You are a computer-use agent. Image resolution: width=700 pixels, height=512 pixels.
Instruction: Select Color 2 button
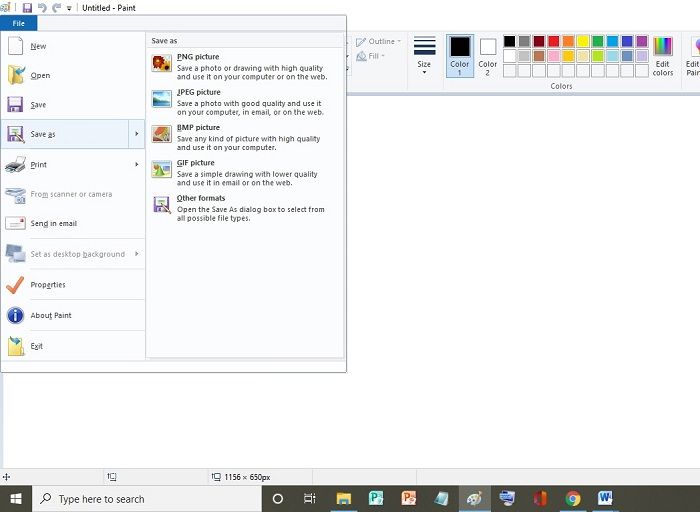tap(488, 56)
